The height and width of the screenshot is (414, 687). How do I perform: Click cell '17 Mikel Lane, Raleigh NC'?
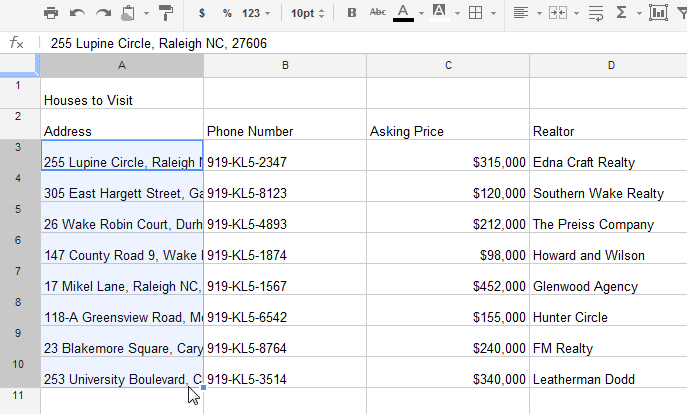tap(122, 280)
